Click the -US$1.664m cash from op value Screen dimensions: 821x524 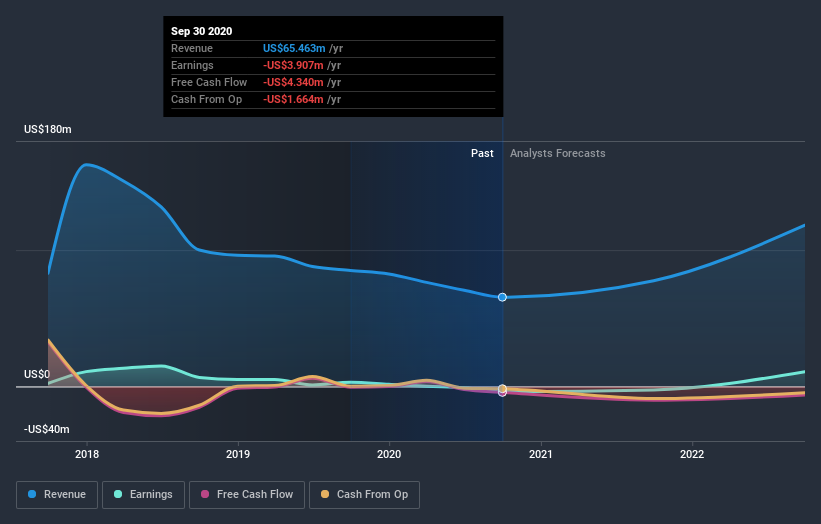[x=293, y=99]
